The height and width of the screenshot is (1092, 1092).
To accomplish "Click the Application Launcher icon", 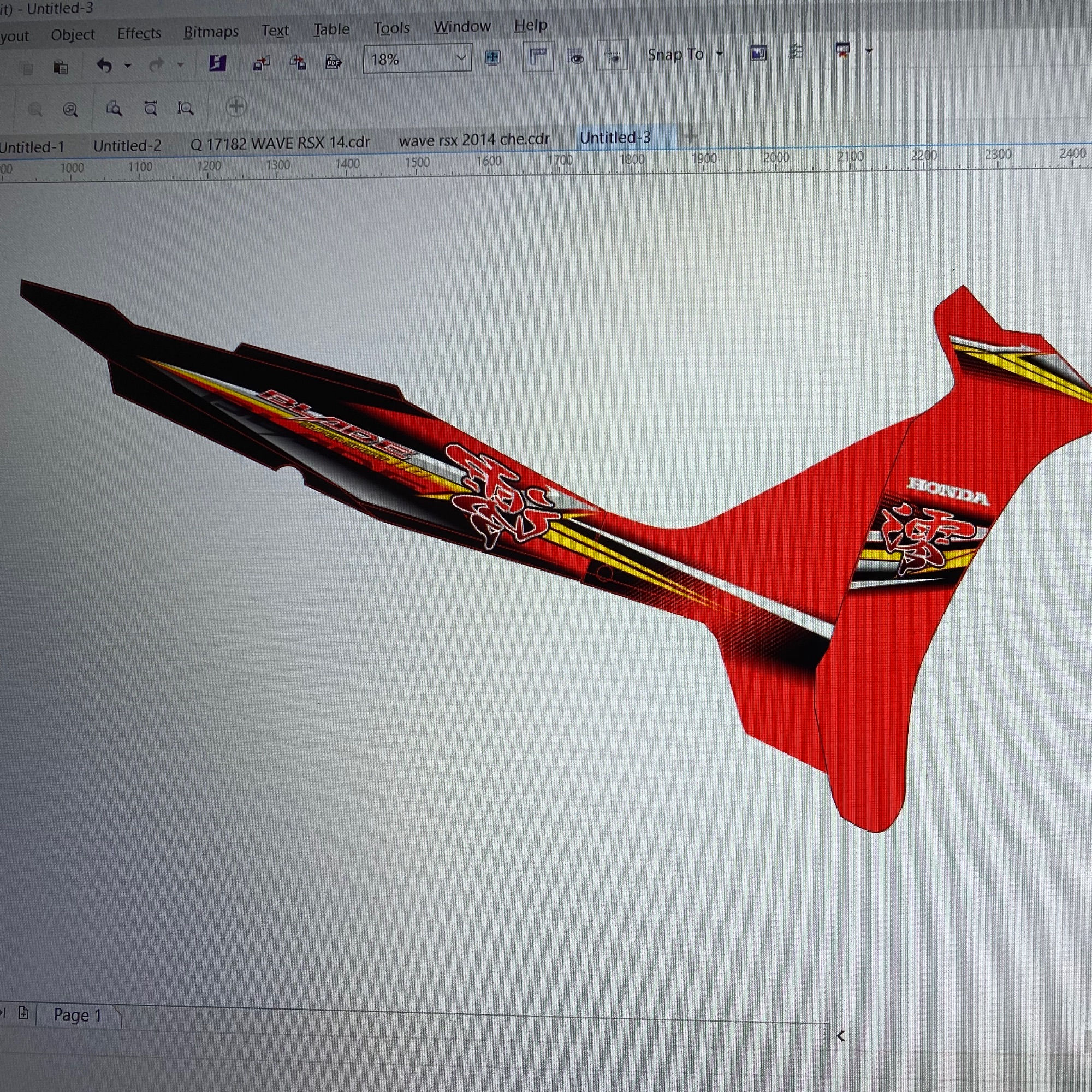I will (x=842, y=50).
